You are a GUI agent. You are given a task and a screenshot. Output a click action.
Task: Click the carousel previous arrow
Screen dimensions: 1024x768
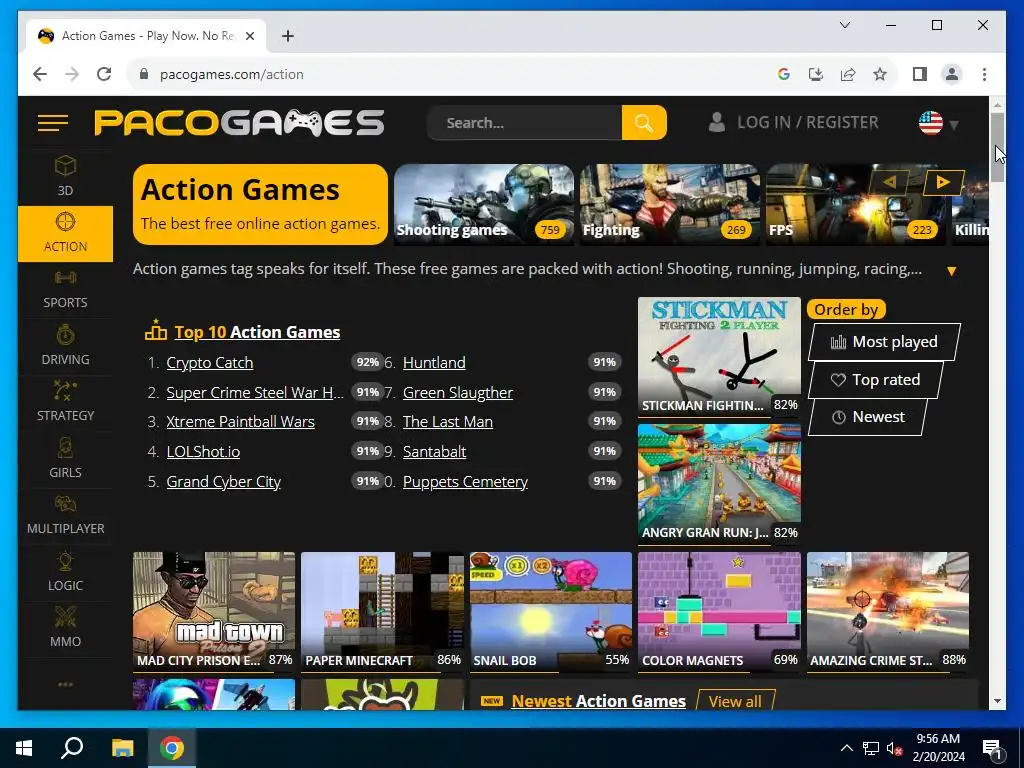[x=889, y=182]
